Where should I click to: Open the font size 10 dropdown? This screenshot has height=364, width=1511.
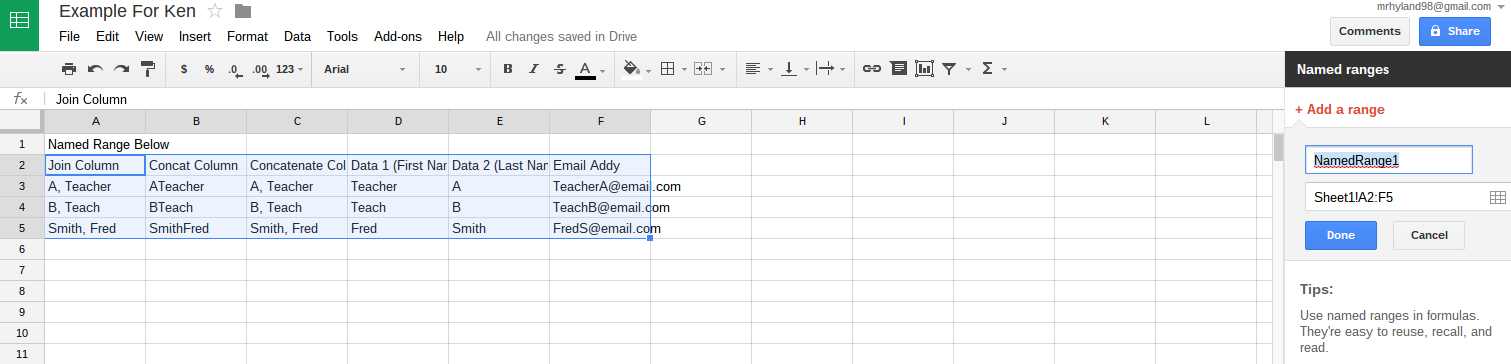coord(458,69)
